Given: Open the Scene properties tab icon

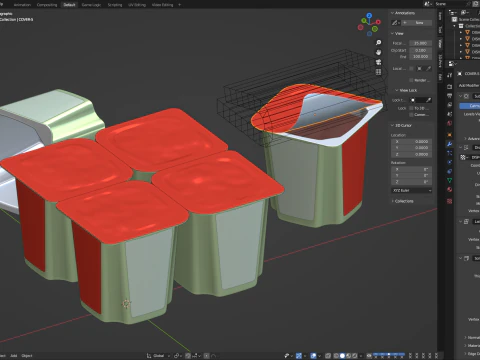Looking at the screenshot, I should point(450,114).
